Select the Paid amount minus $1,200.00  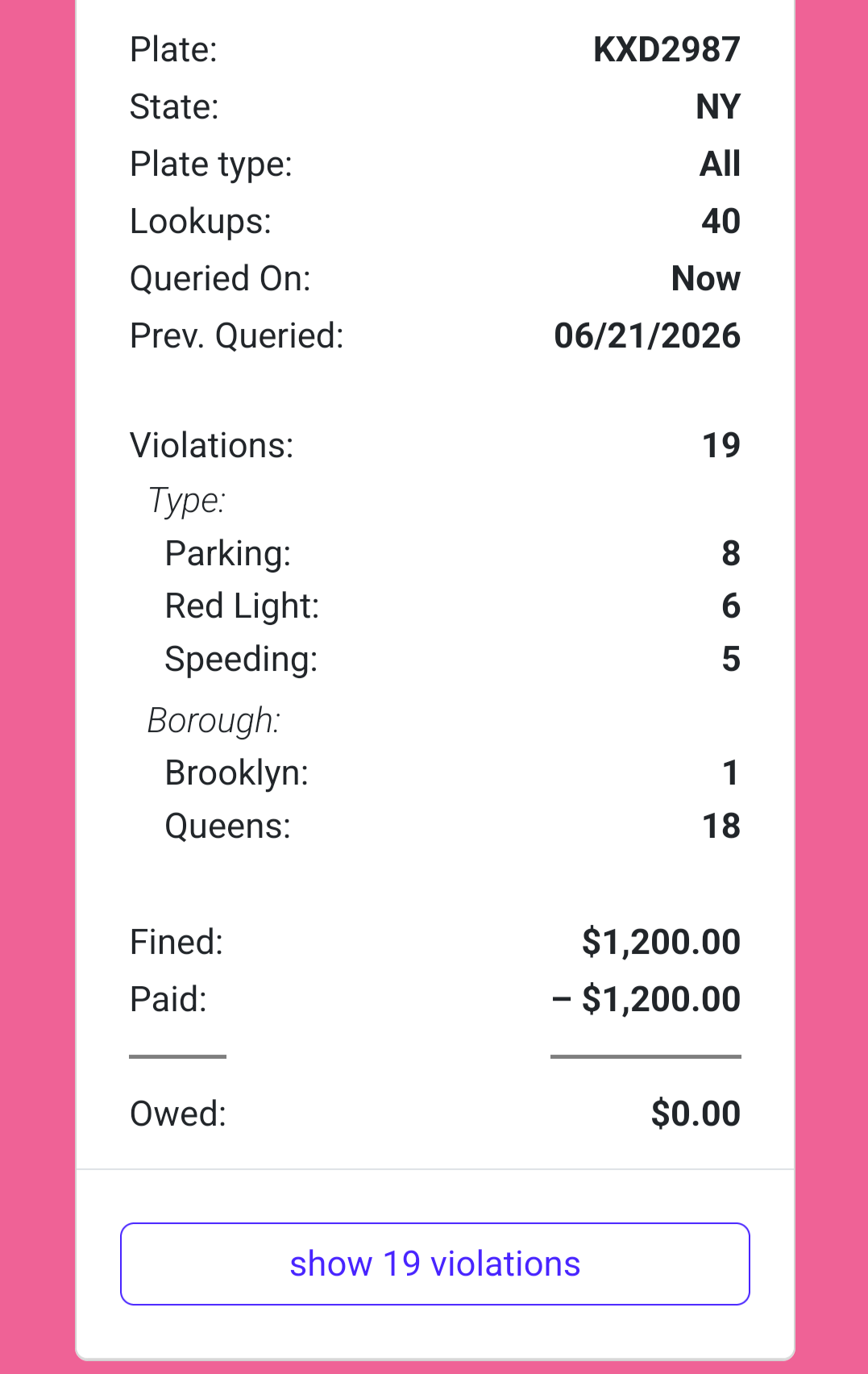[x=646, y=1000]
